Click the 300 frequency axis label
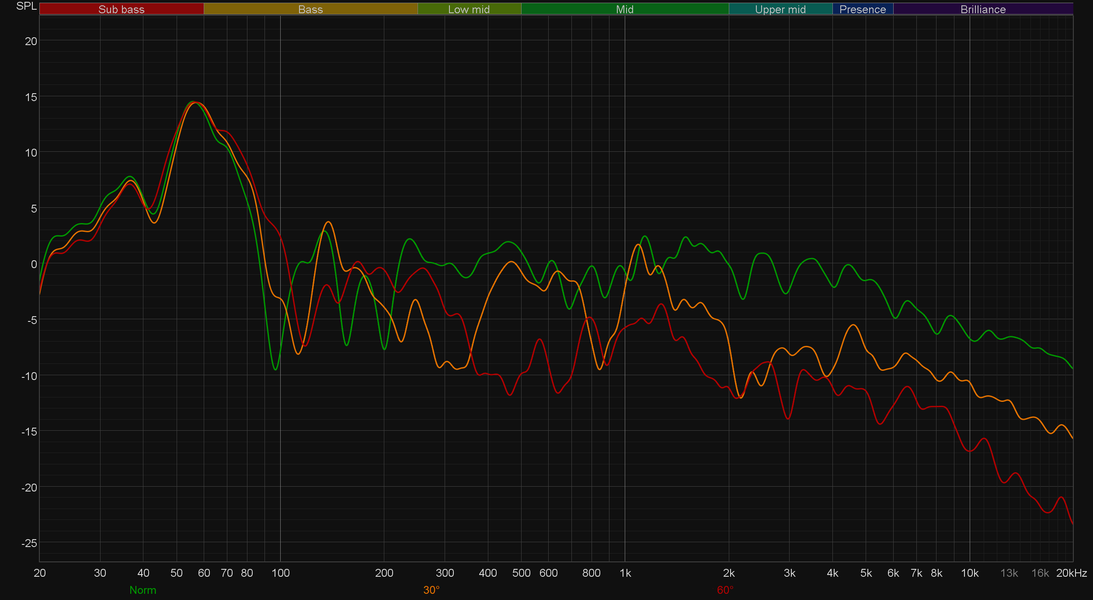 445,574
